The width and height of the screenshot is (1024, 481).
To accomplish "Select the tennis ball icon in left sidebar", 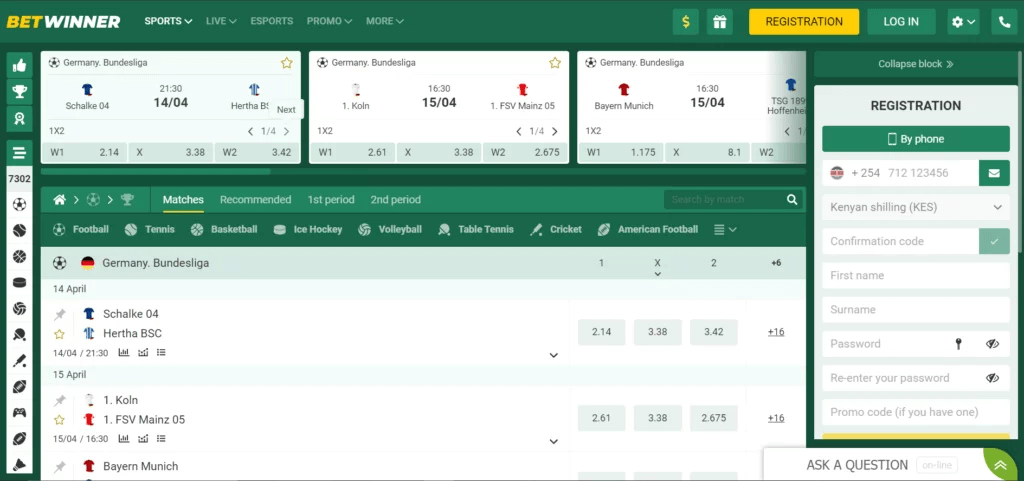I will pos(20,230).
